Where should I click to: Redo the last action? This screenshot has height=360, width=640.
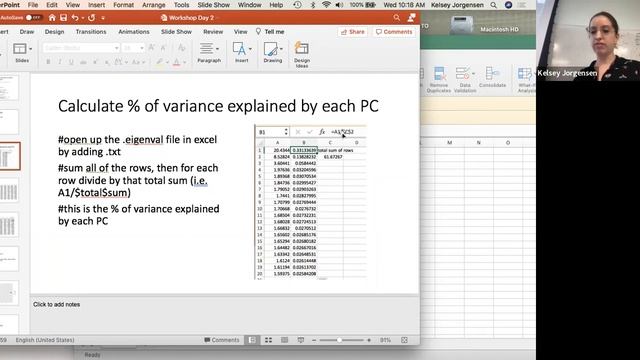[x=91, y=18]
